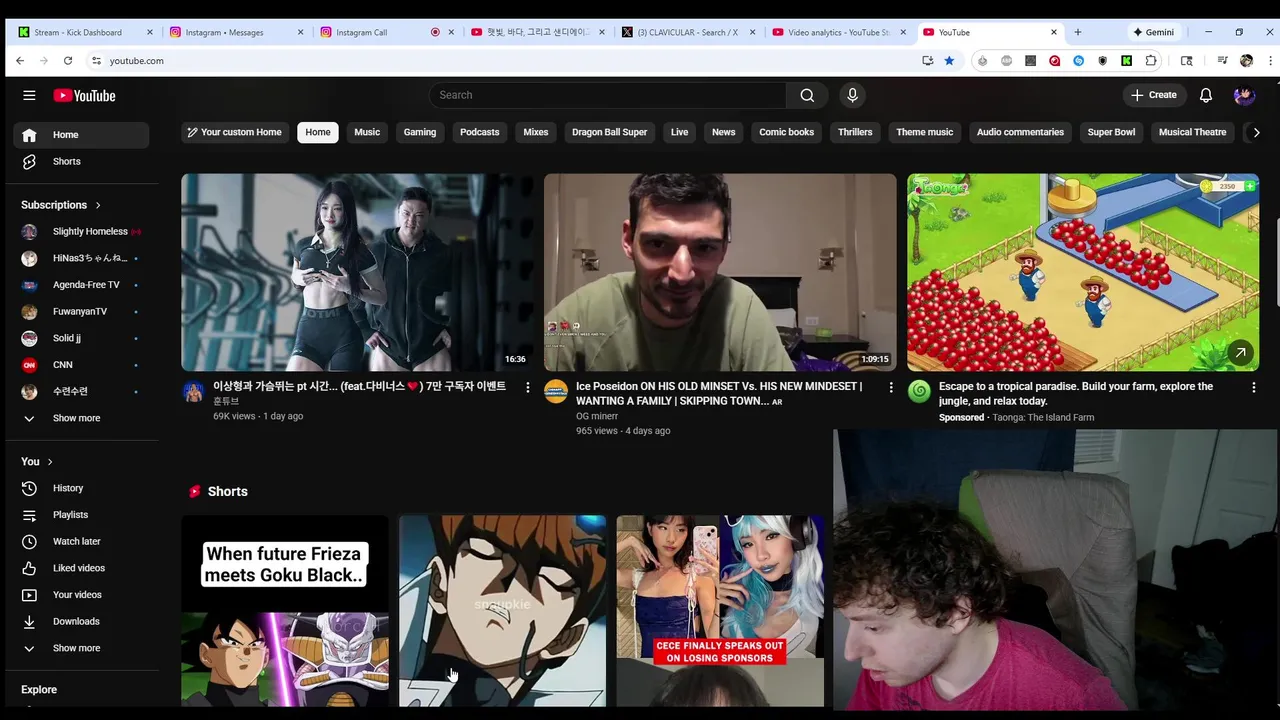Select the Gaming category chip
This screenshot has width=1280, height=720.
[x=420, y=132]
